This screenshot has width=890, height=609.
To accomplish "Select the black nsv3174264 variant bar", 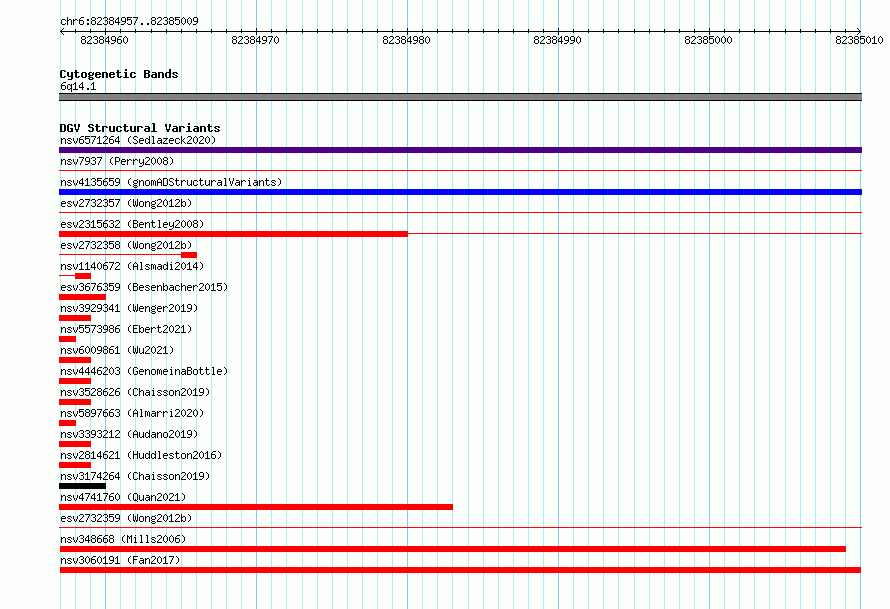I will pyautogui.click(x=82, y=486).
